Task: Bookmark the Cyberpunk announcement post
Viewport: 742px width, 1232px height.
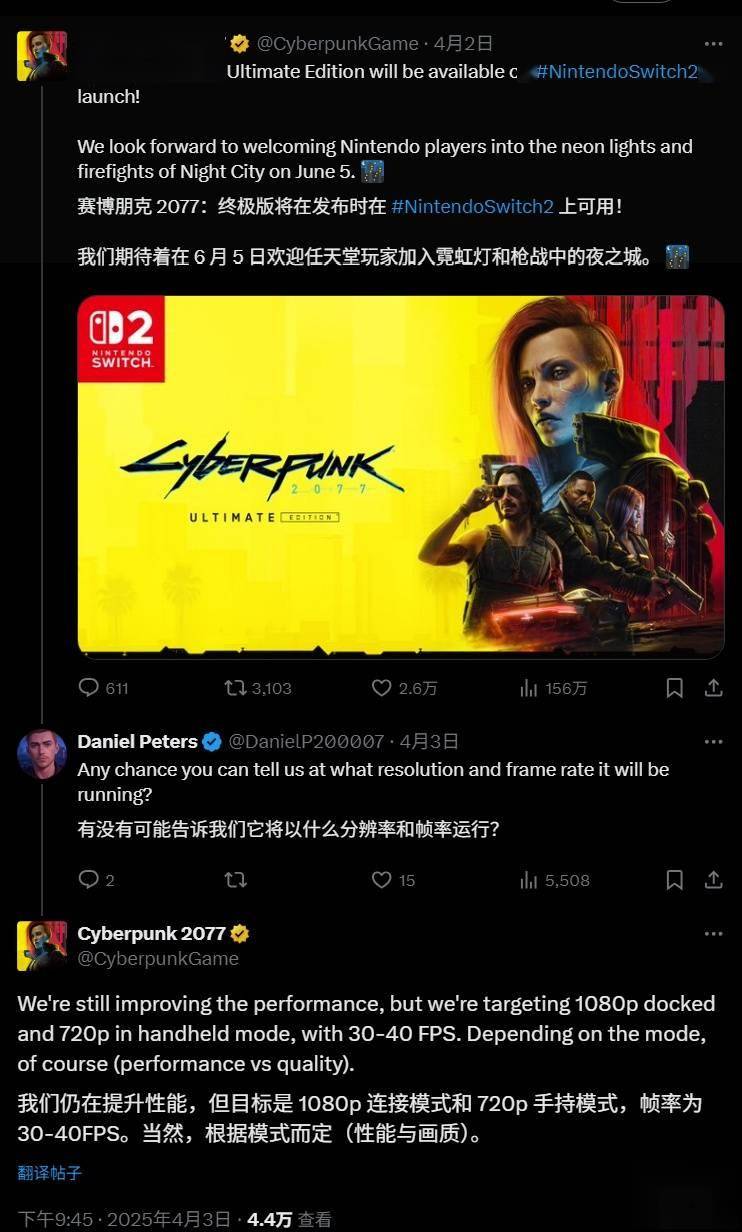Action: 675,688
